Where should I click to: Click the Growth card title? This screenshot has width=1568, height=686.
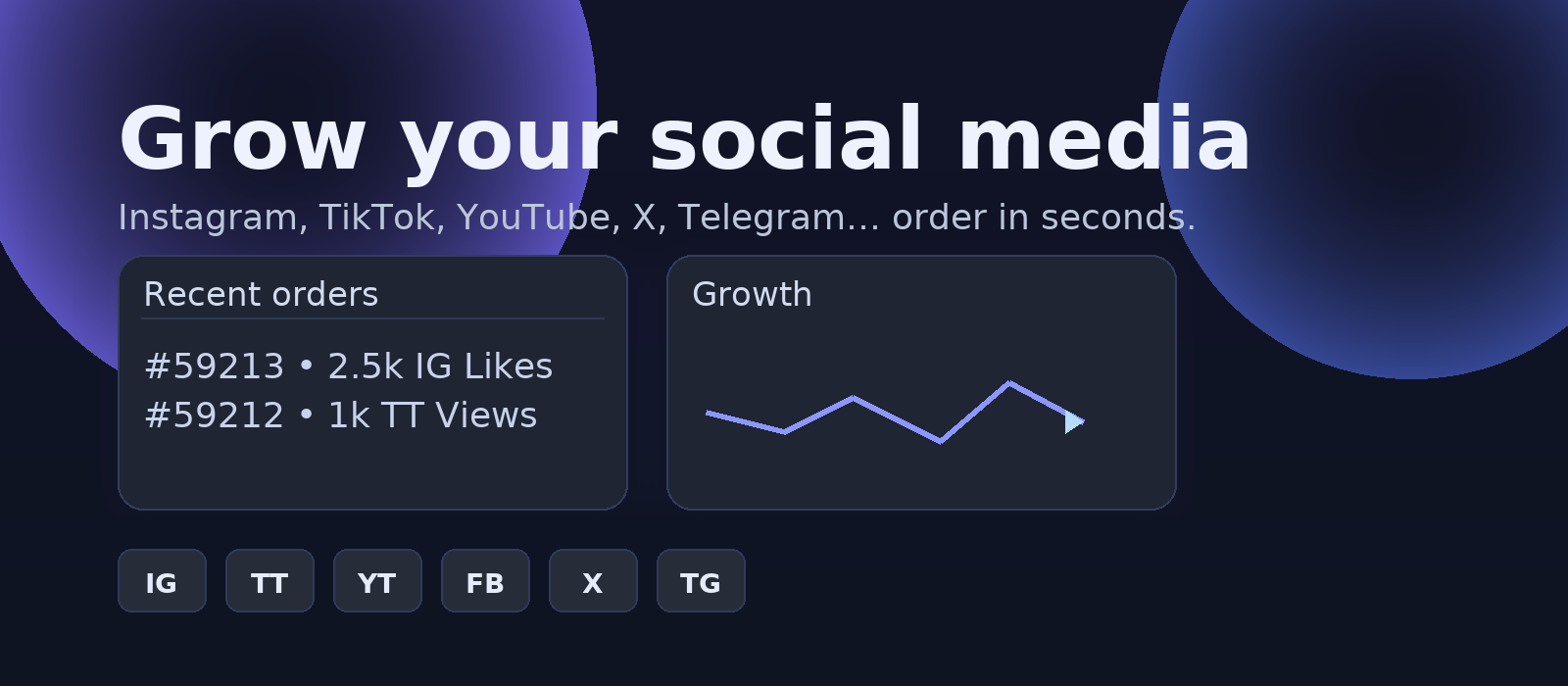tap(752, 294)
